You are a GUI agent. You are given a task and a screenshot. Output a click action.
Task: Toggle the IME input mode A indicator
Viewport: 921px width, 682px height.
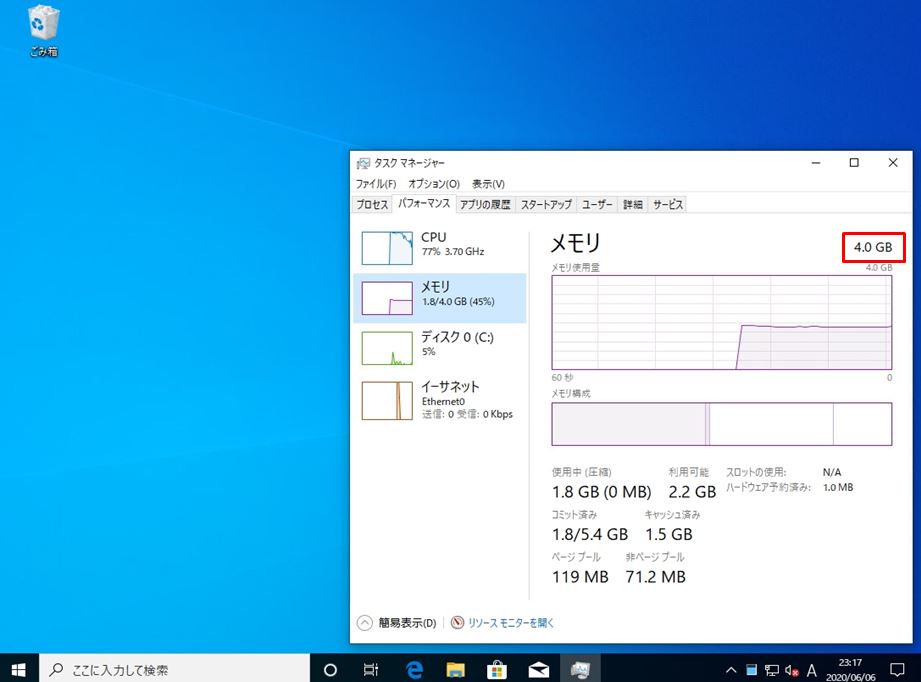812,670
